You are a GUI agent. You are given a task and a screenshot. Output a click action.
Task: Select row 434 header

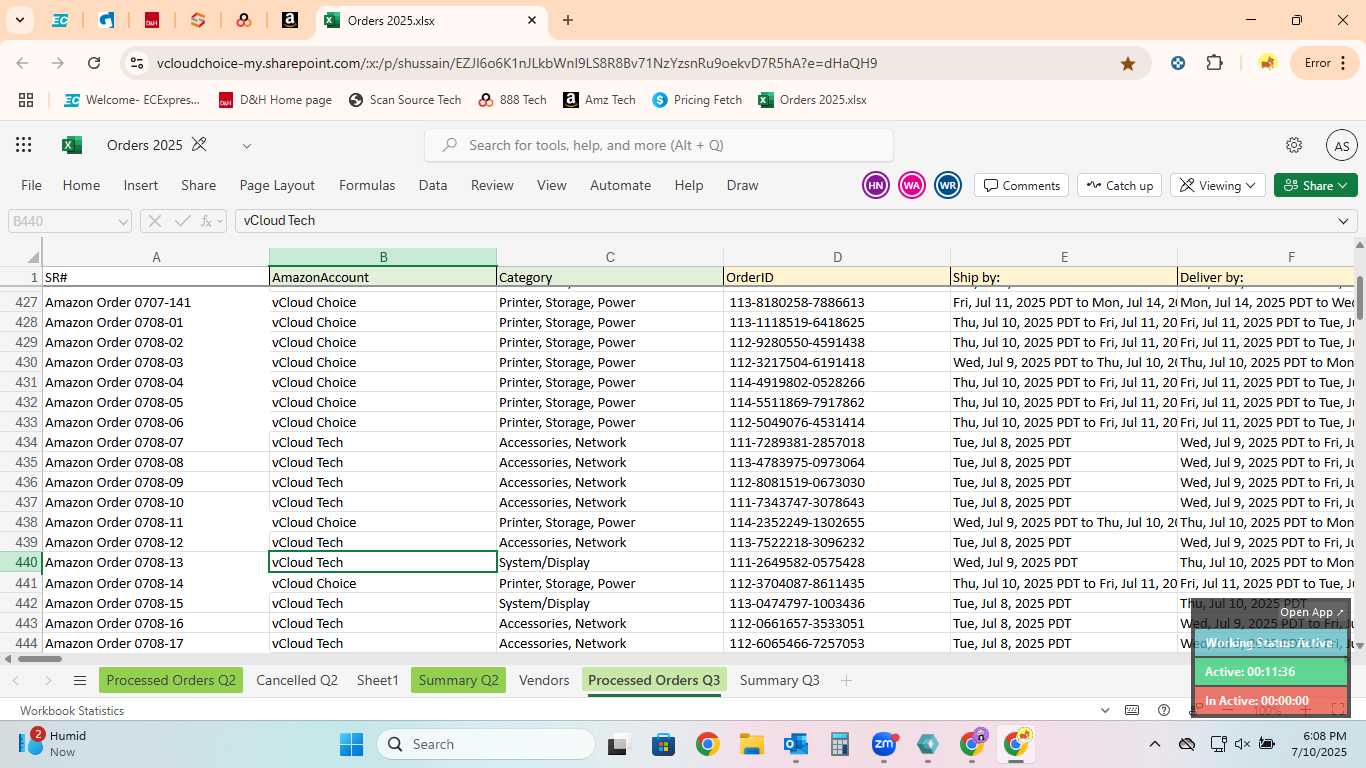pos(21,442)
